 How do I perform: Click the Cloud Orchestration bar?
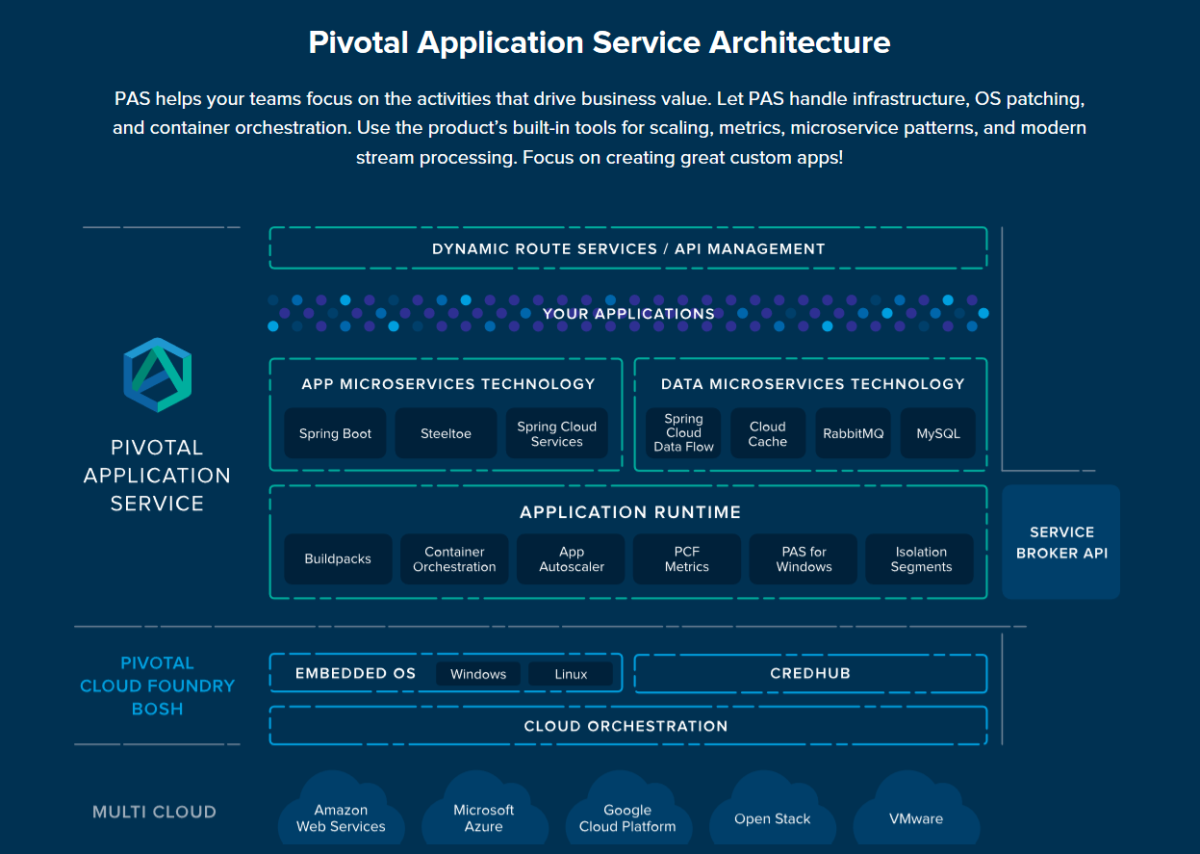pos(628,726)
